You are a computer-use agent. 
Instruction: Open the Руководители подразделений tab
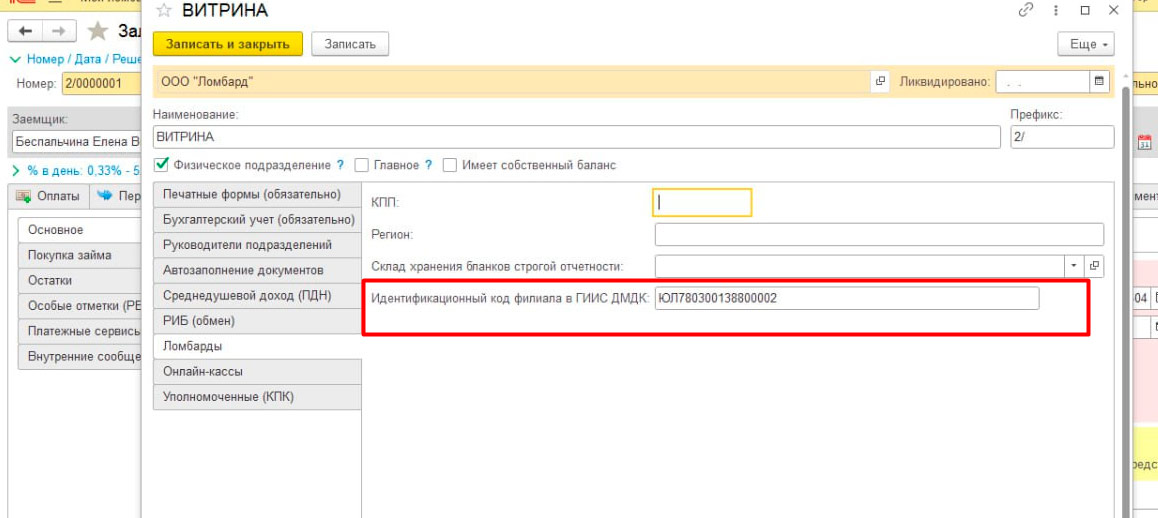[257, 245]
